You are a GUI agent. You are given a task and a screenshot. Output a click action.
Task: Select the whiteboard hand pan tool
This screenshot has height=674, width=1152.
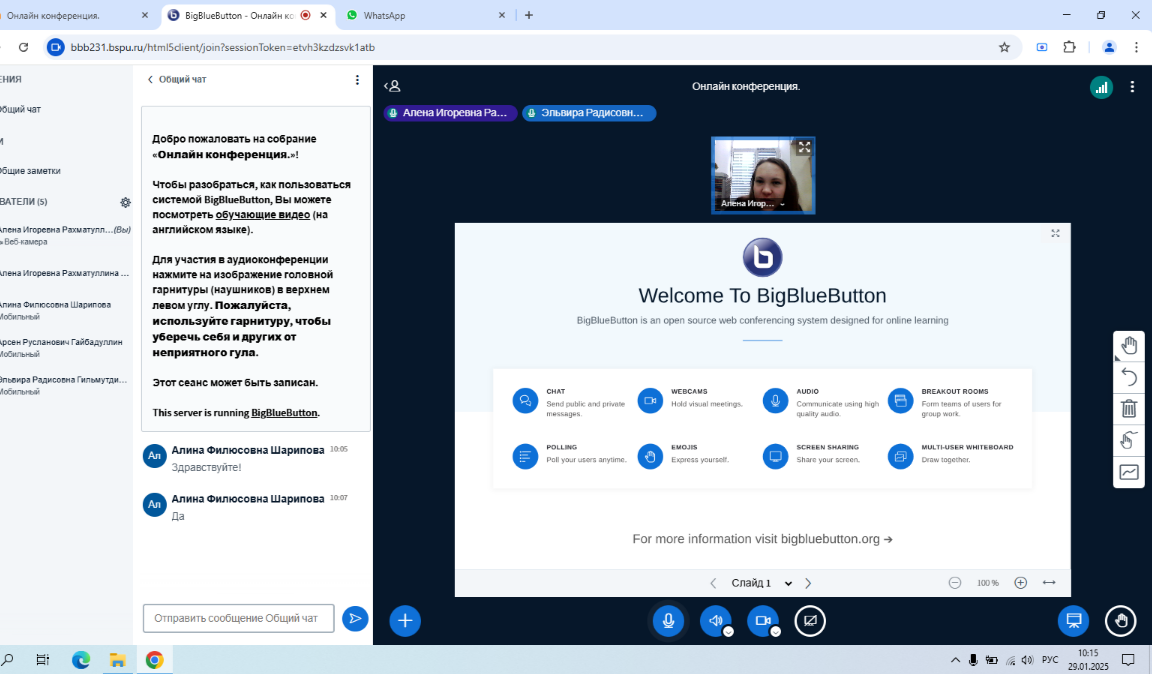tap(1129, 346)
